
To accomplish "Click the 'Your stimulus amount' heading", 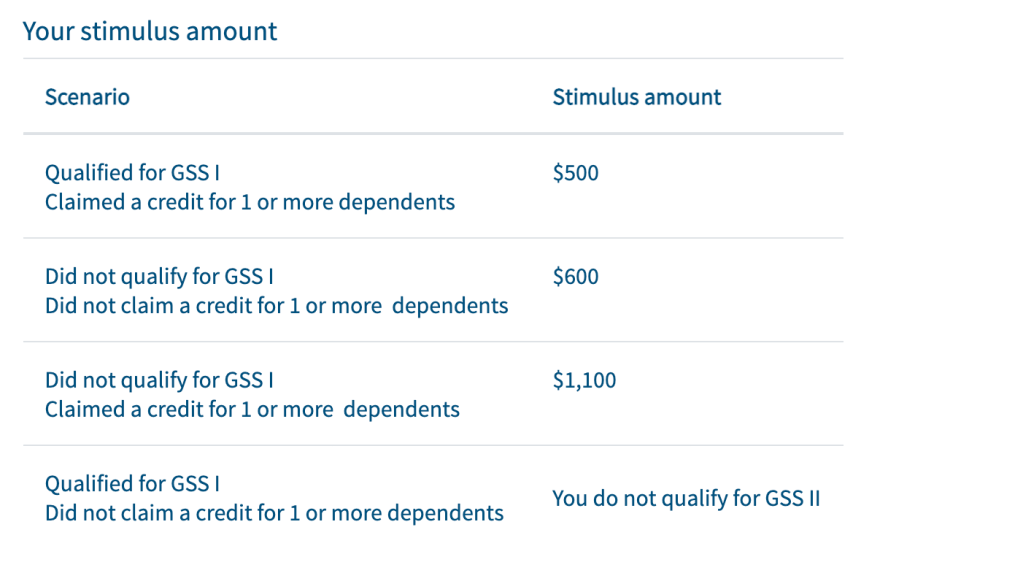I will (150, 31).
